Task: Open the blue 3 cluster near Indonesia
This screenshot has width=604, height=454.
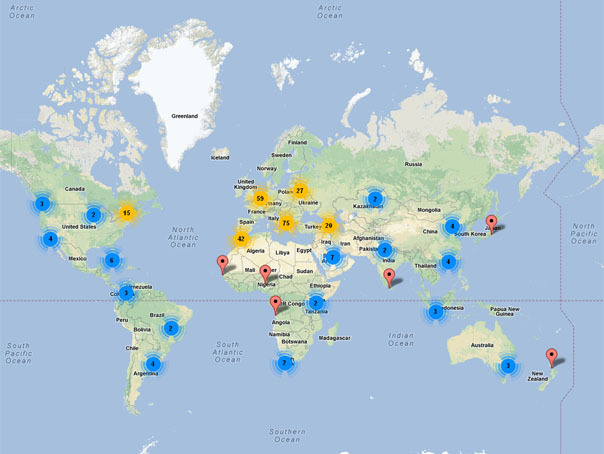Action: click(x=435, y=312)
